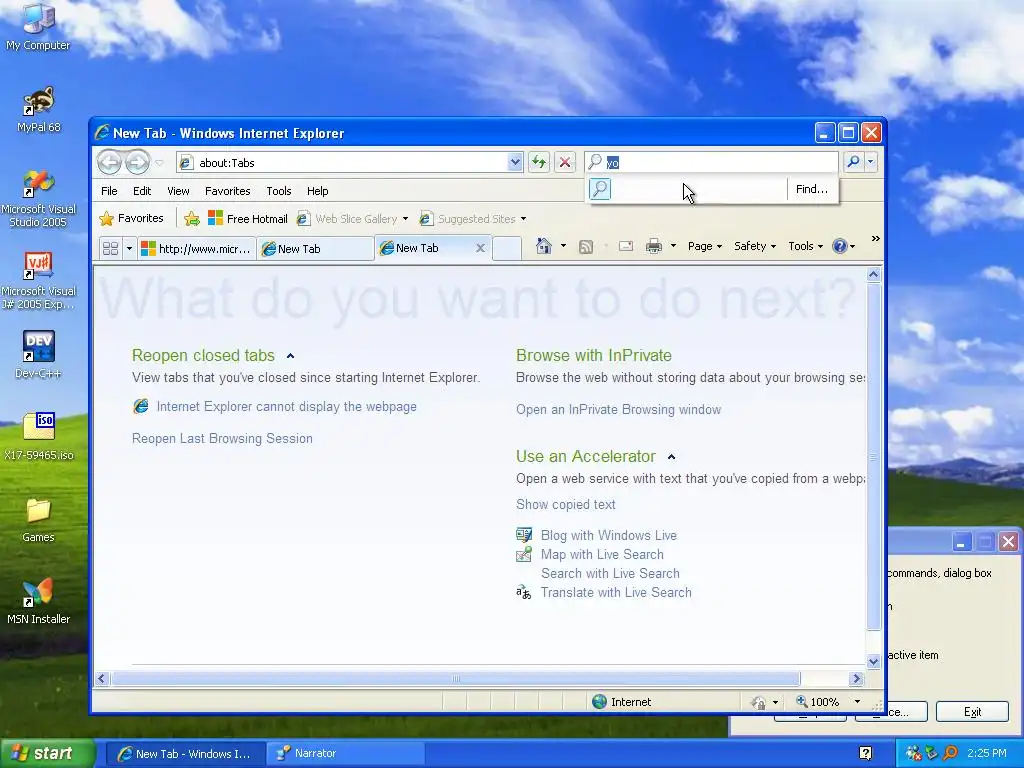Expand Web Slice Gallery dropdown arrow
Image resolution: width=1024 pixels, height=768 pixels.
point(405,219)
